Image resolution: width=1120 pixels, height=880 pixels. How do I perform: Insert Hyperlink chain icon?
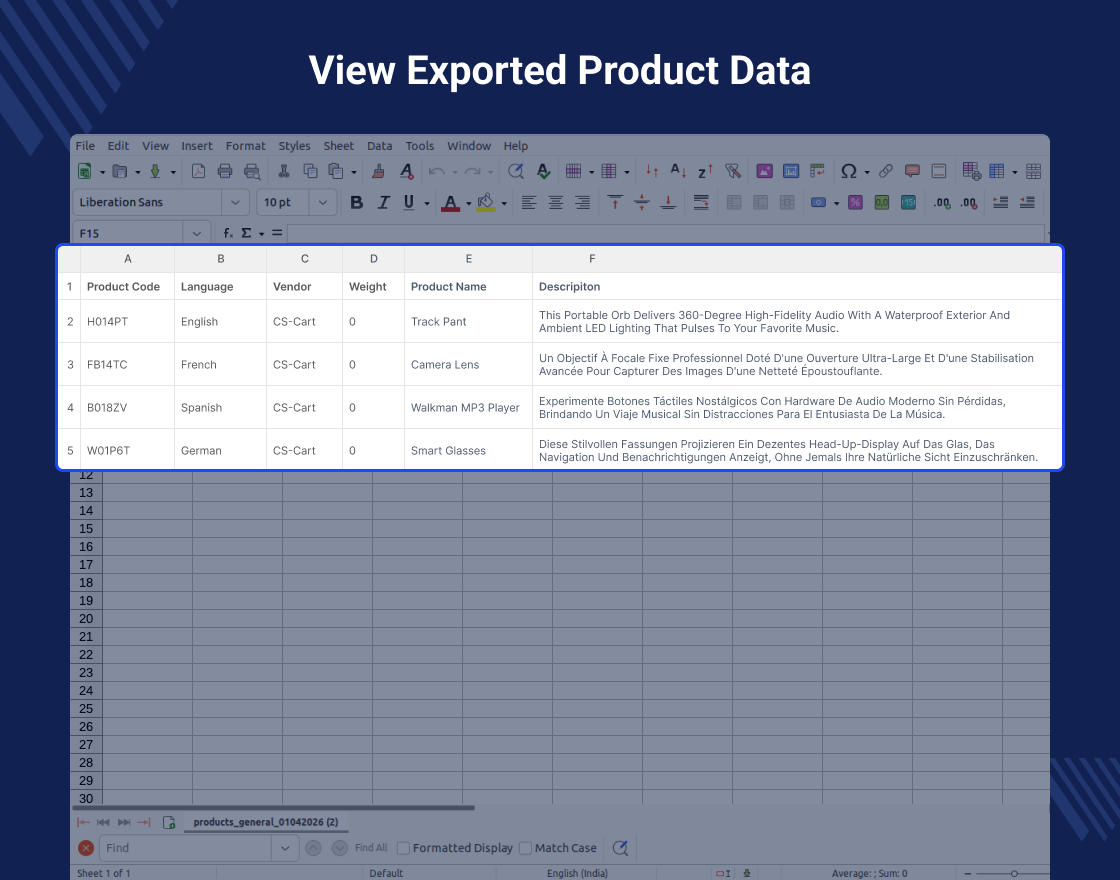click(x=886, y=171)
